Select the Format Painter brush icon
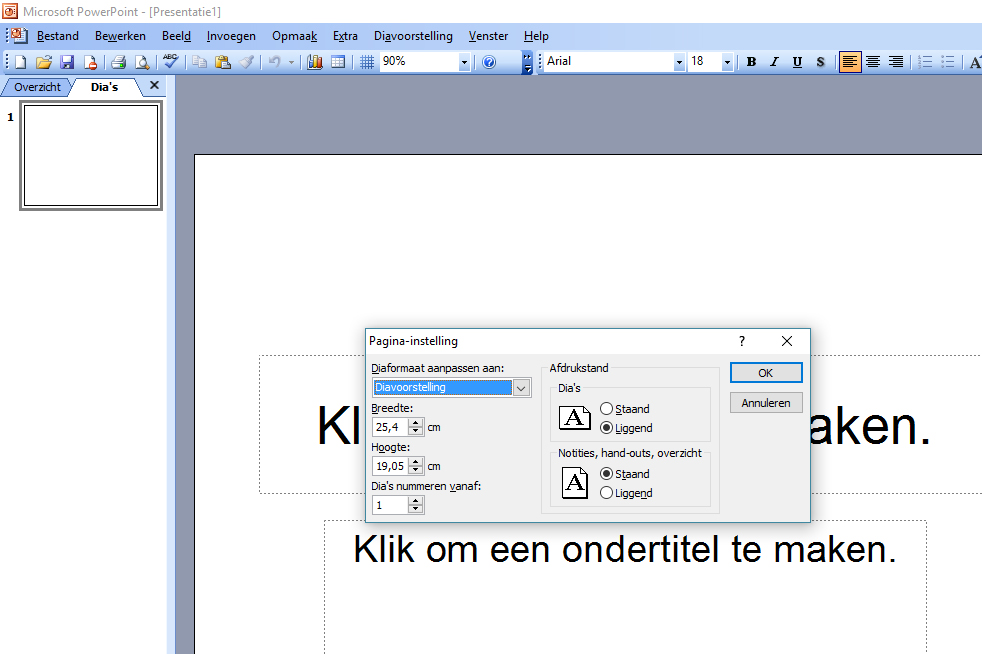 (x=246, y=62)
